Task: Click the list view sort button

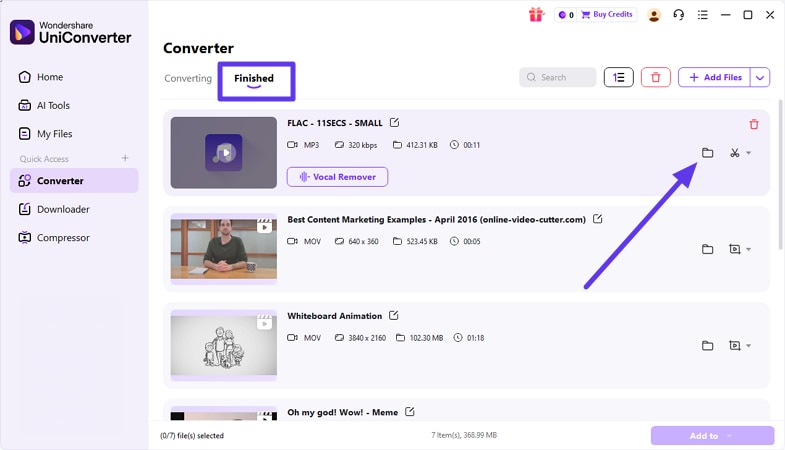Action: point(618,78)
